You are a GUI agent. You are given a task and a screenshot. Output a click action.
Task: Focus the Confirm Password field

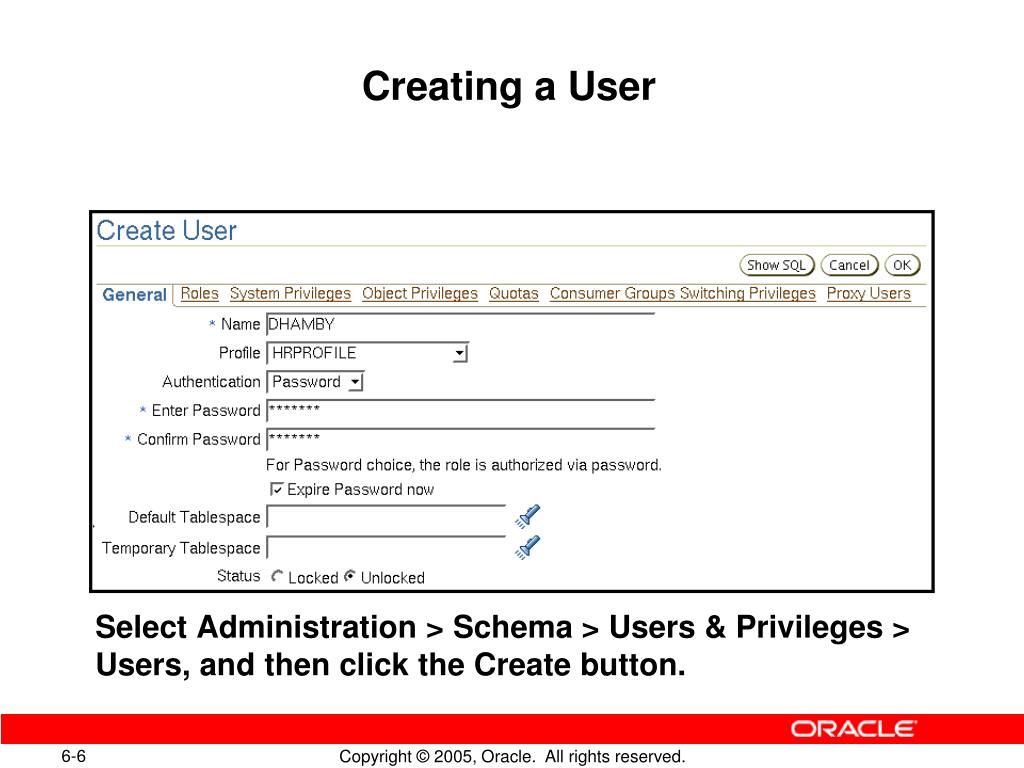pyautogui.click(x=460, y=439)
